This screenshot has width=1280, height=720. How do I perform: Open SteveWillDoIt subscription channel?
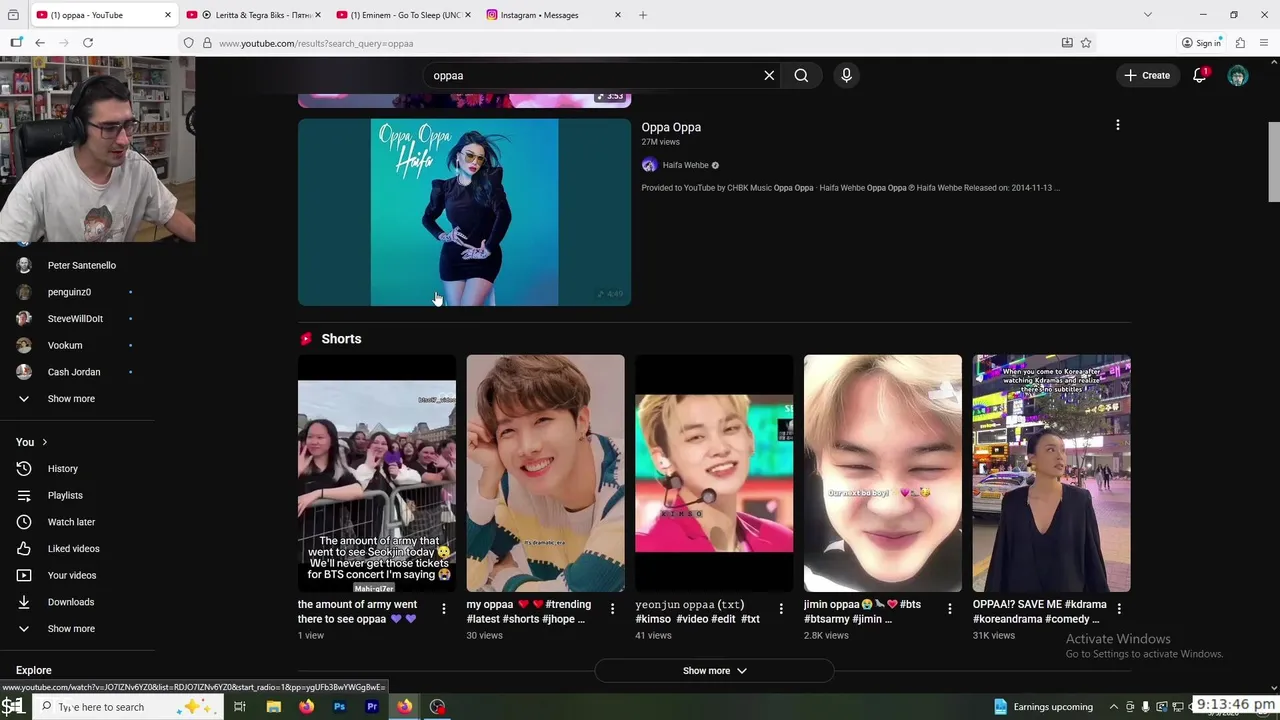tap(77, 318)
